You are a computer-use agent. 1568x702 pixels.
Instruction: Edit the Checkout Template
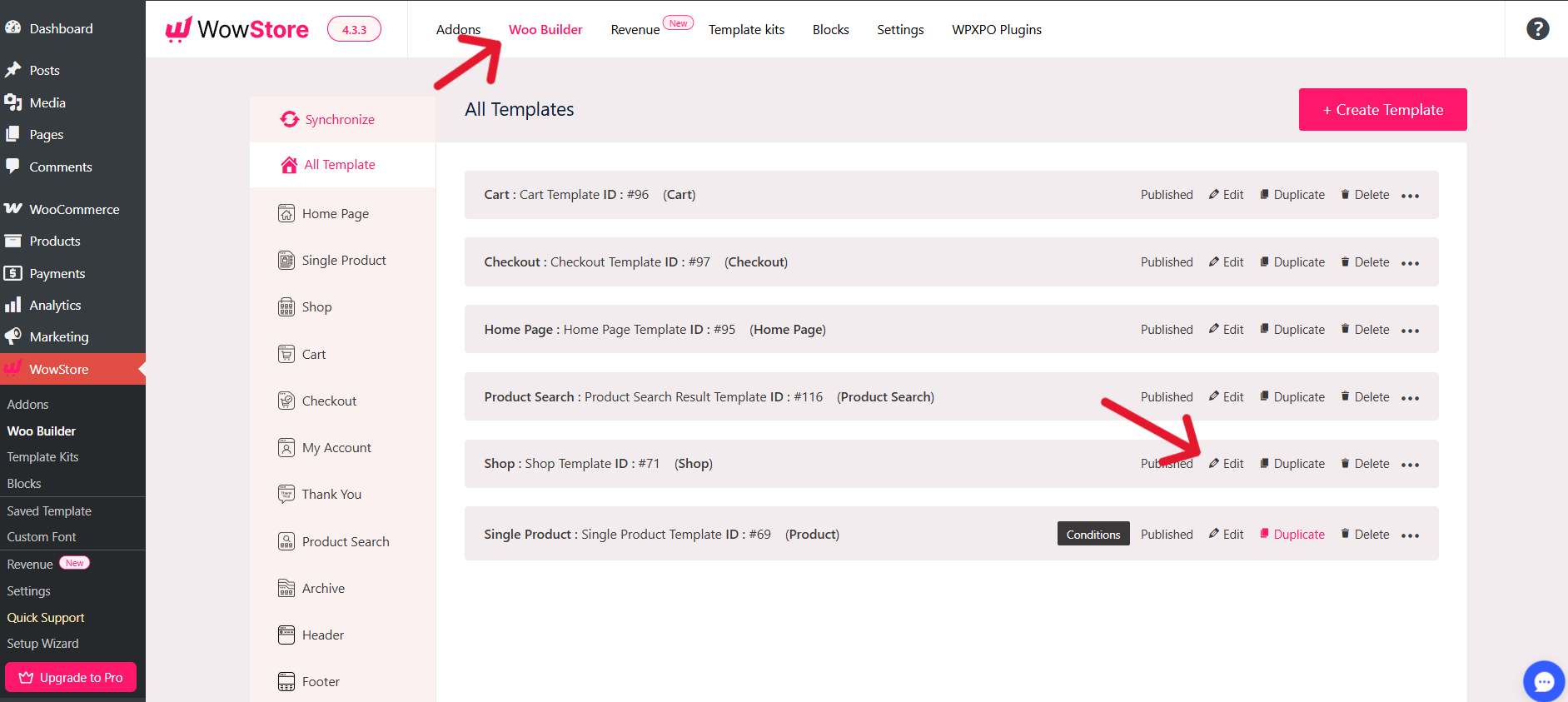click(x=1226, y=262)
